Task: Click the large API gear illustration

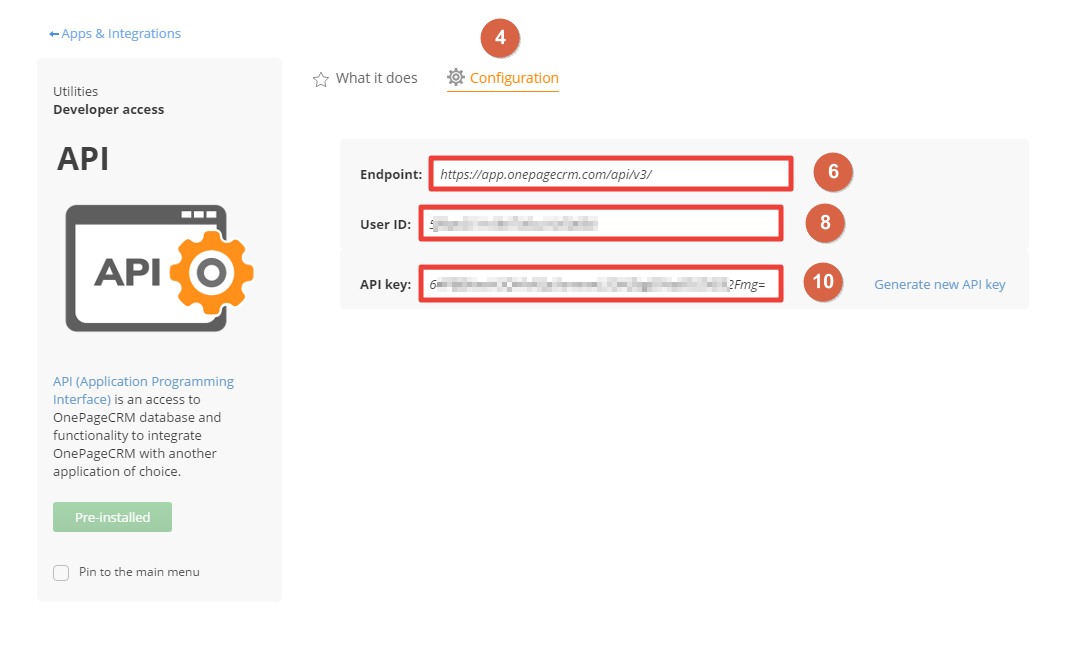Action: point(159,269)
